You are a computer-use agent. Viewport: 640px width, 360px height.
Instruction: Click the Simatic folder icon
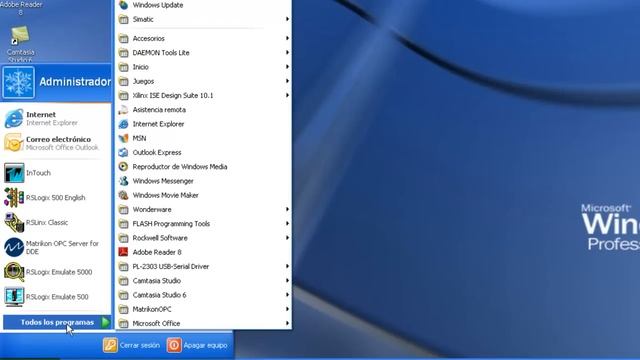pyautogui.click(x=123, y=19)
